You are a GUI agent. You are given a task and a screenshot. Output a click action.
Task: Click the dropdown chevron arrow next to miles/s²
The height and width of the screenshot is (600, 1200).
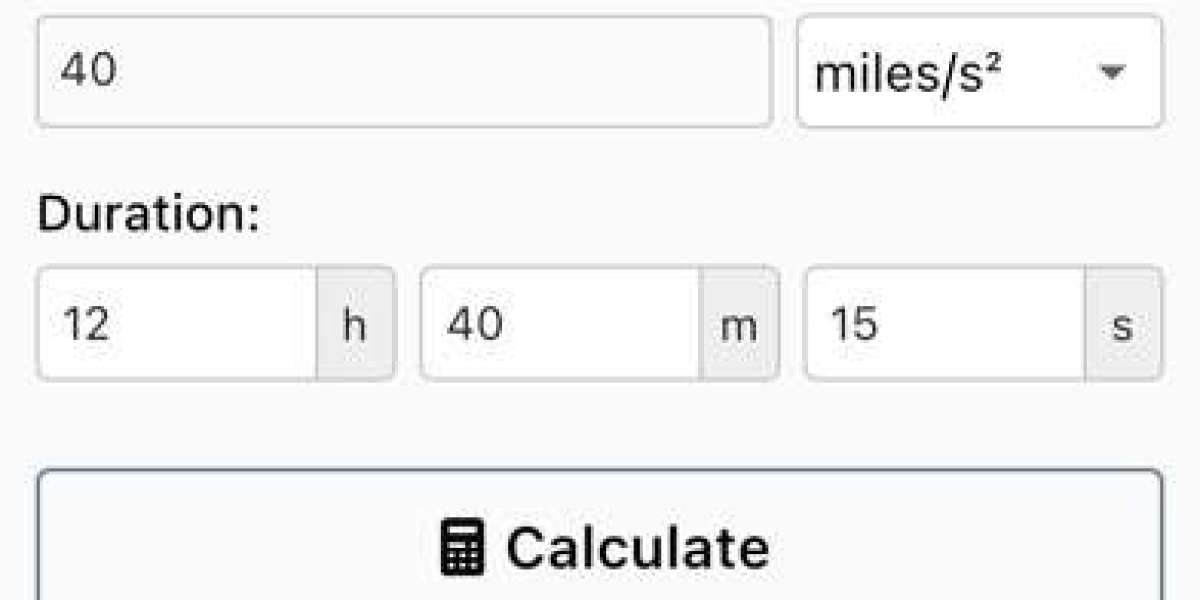1113,72
